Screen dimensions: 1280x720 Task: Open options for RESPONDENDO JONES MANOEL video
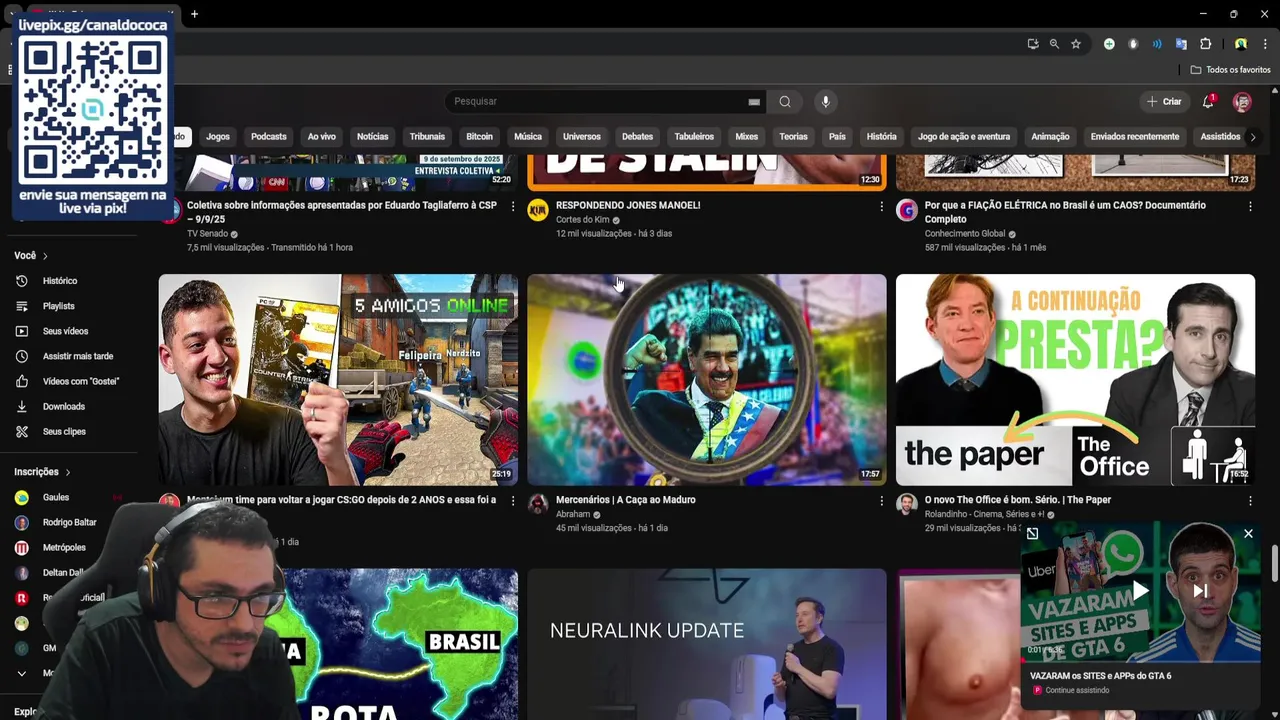tap(881, 206)
